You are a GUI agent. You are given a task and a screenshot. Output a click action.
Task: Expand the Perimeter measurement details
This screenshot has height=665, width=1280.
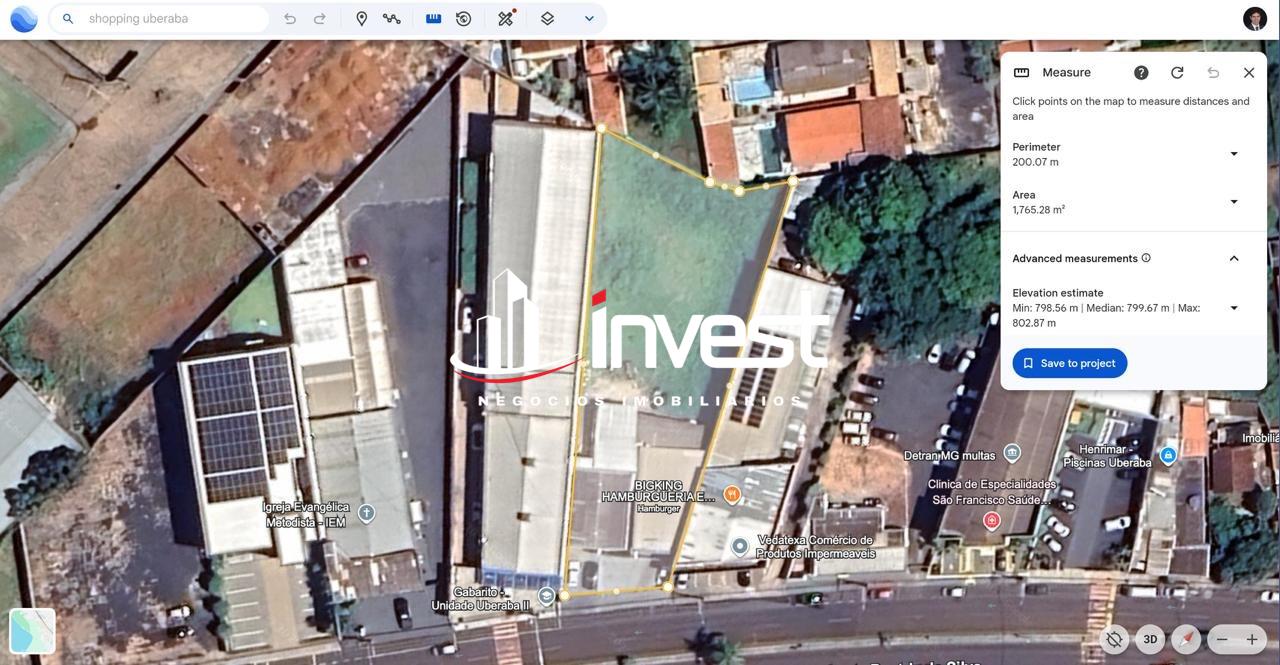1232,152
